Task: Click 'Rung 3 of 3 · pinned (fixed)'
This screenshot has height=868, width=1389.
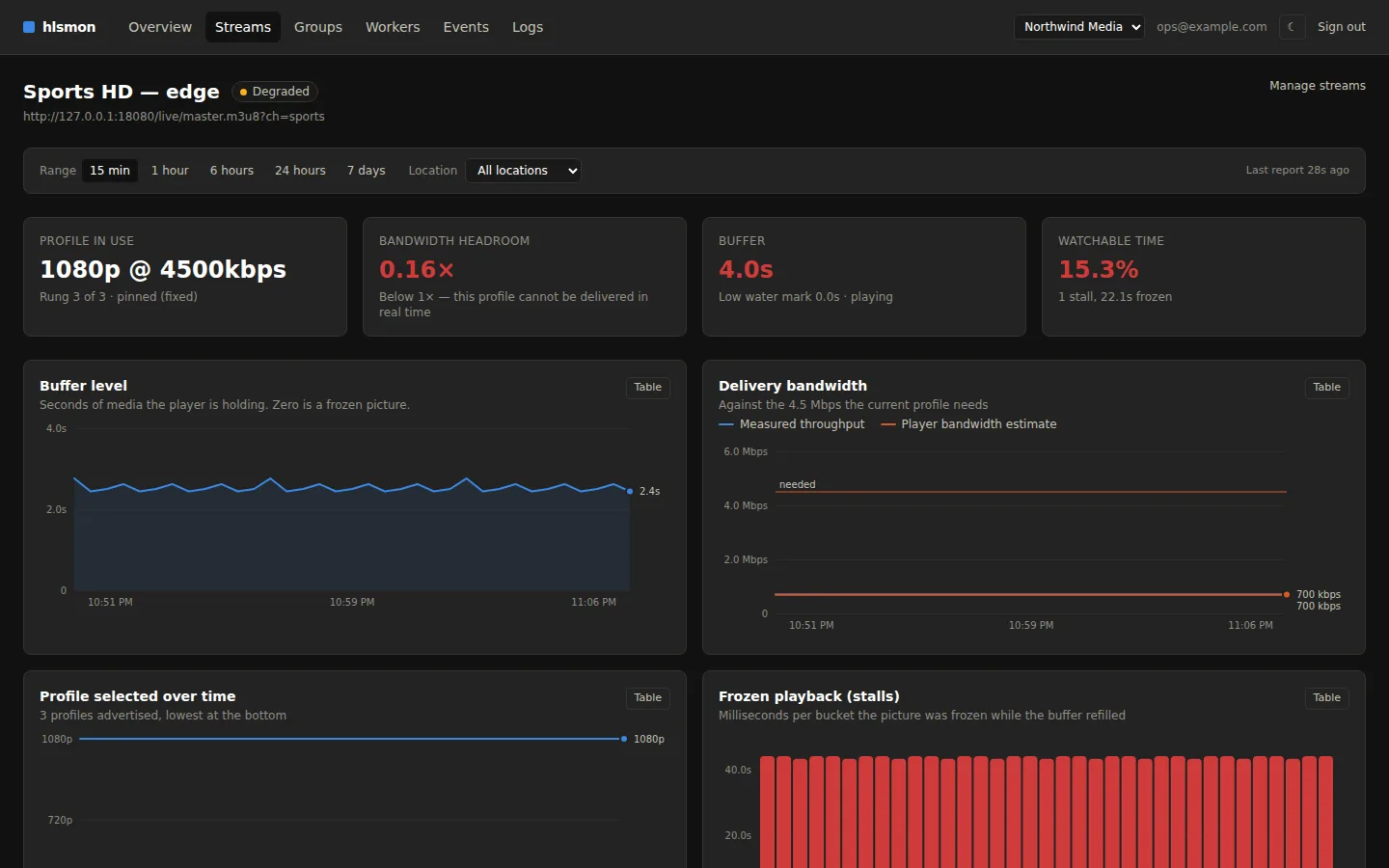Action: click(119, 297)
